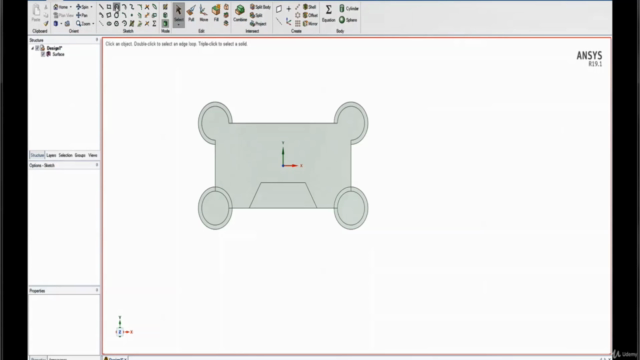This screenshot has height=360, width=640.
Task: Select the Fill tool
Action: pos(216,13)
